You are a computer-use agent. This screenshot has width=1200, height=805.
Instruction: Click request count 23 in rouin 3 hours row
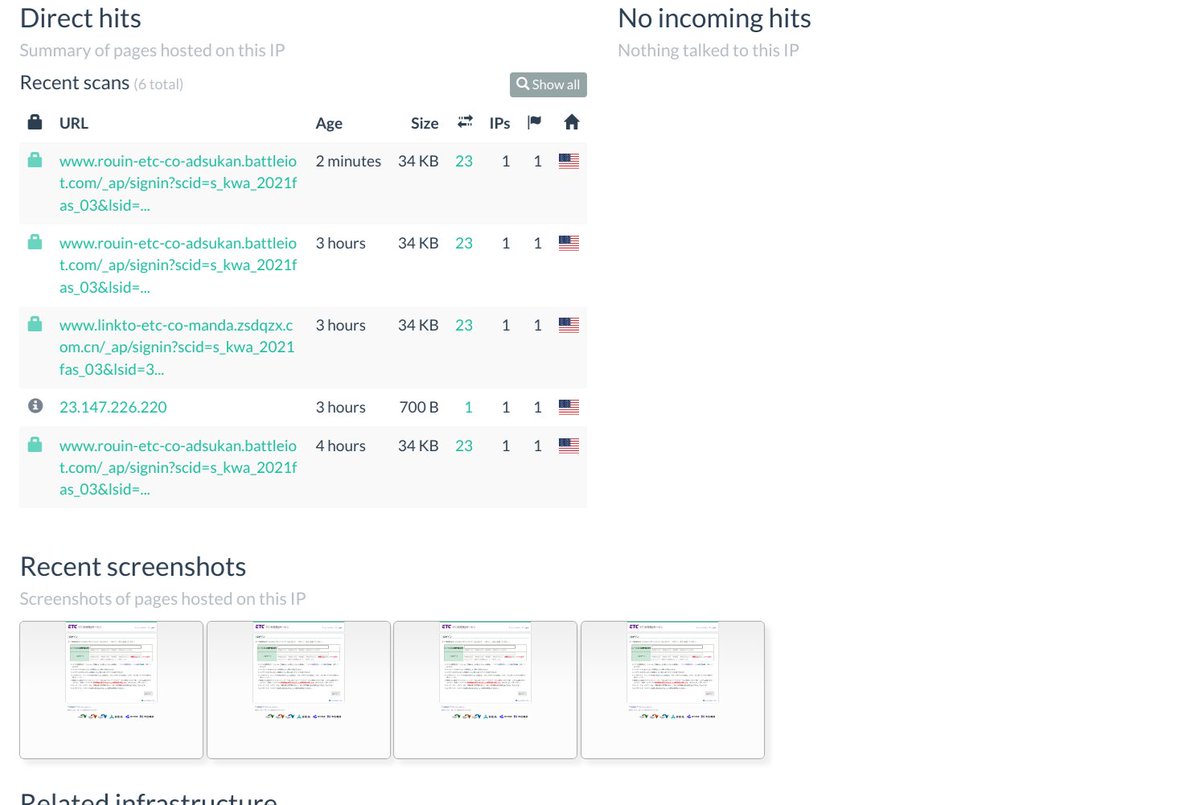pos(464,243)
